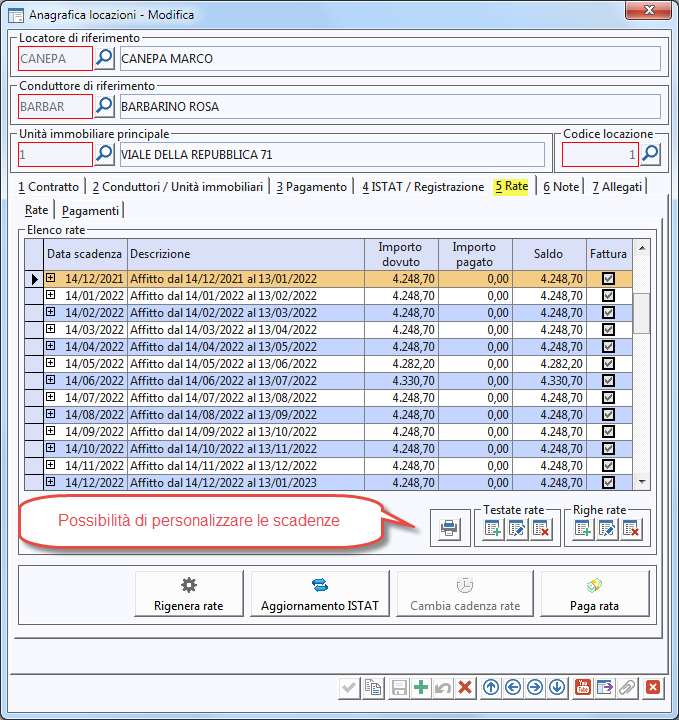The image size is (679, 720).
Task: Edit the selected entry in Testate rate
Action: tap(516, 530)
